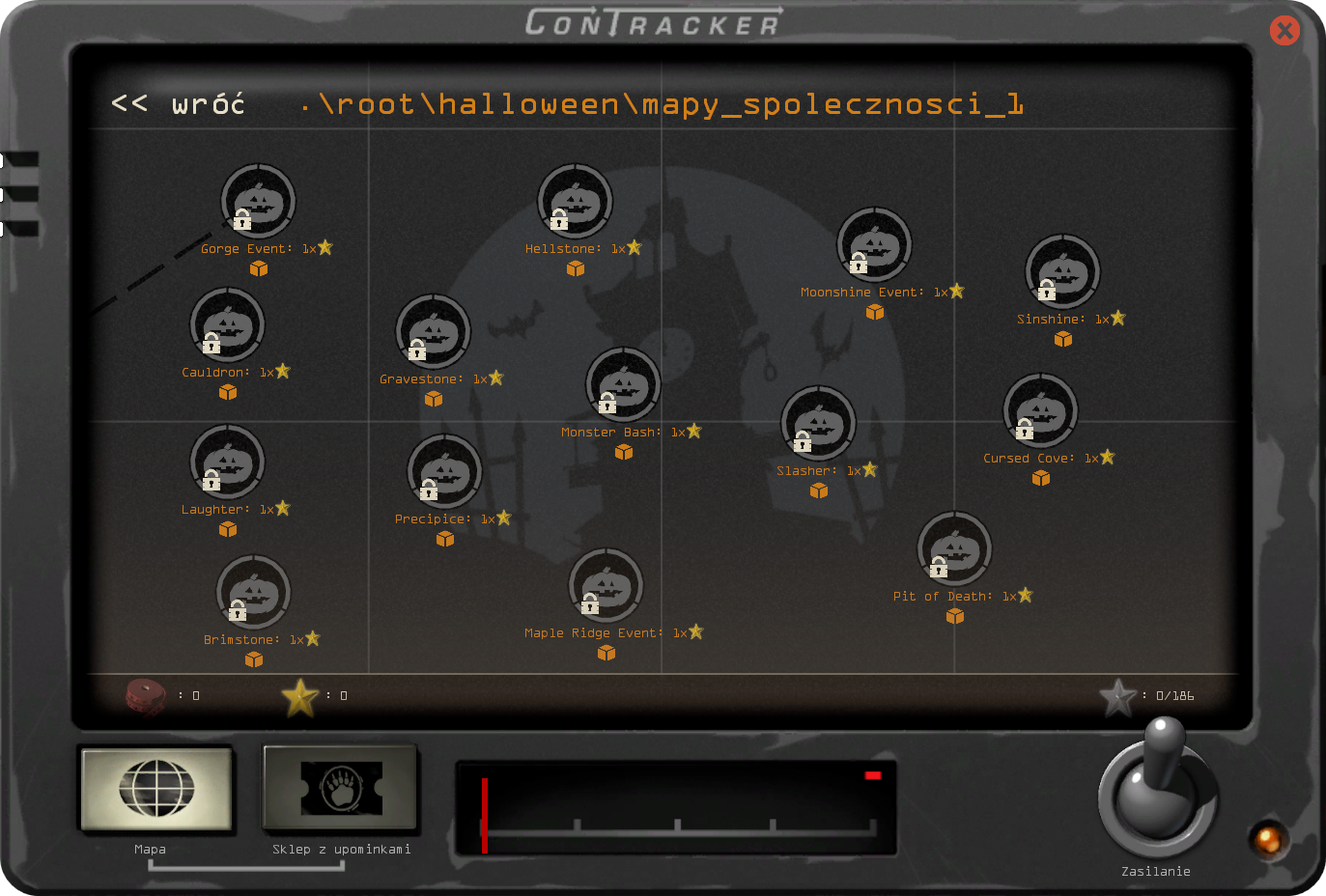Open the Precipice contract icon
This screenshot has width=1326, height=896.
444,472
